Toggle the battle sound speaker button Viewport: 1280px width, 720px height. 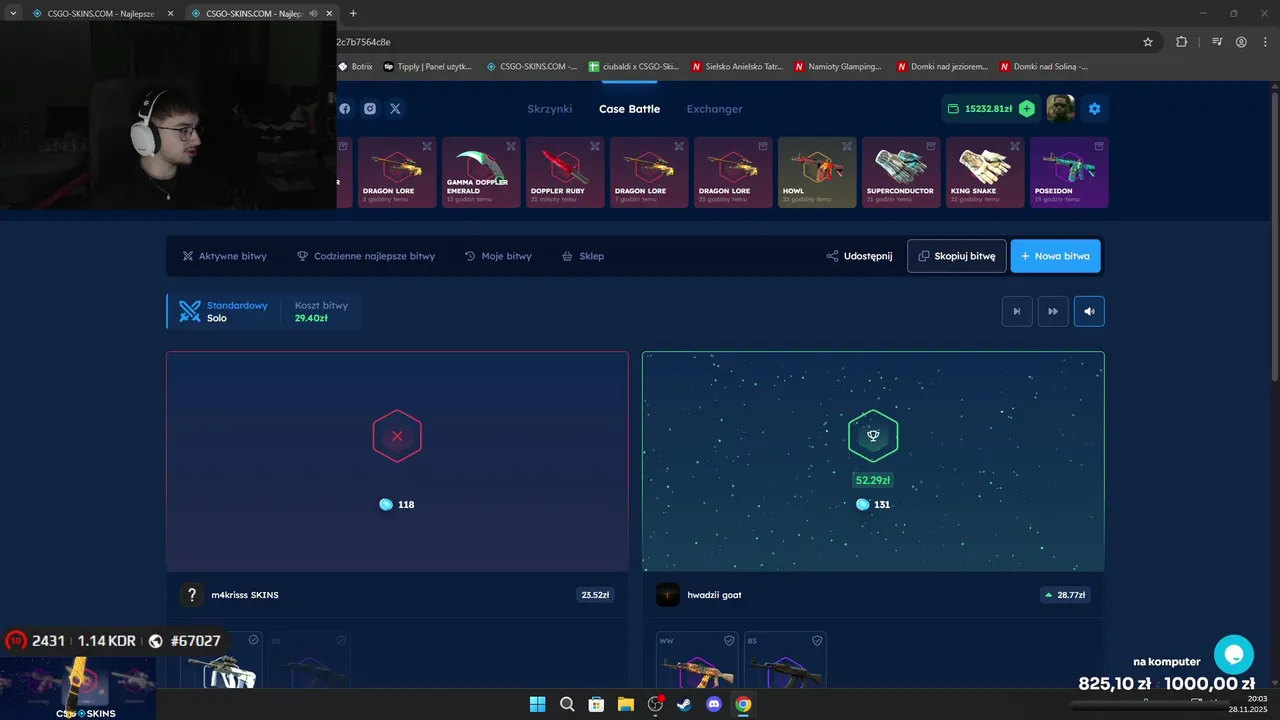click(x=1089, y=311)
